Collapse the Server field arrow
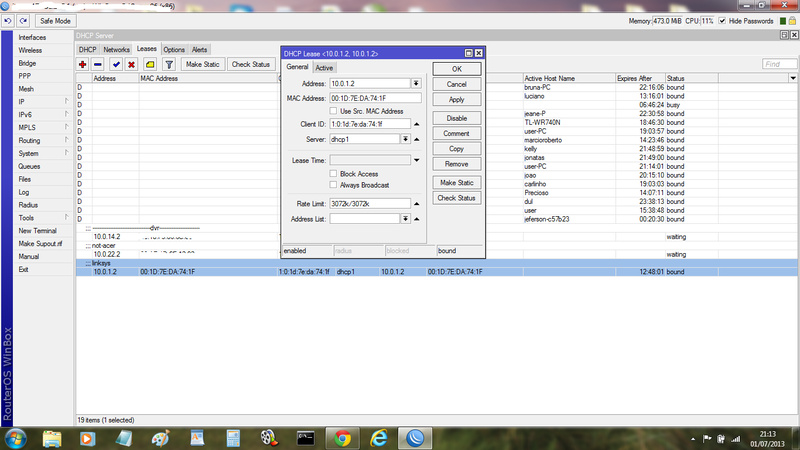Viewport: 800px width, 450px height. coord(417,139)
